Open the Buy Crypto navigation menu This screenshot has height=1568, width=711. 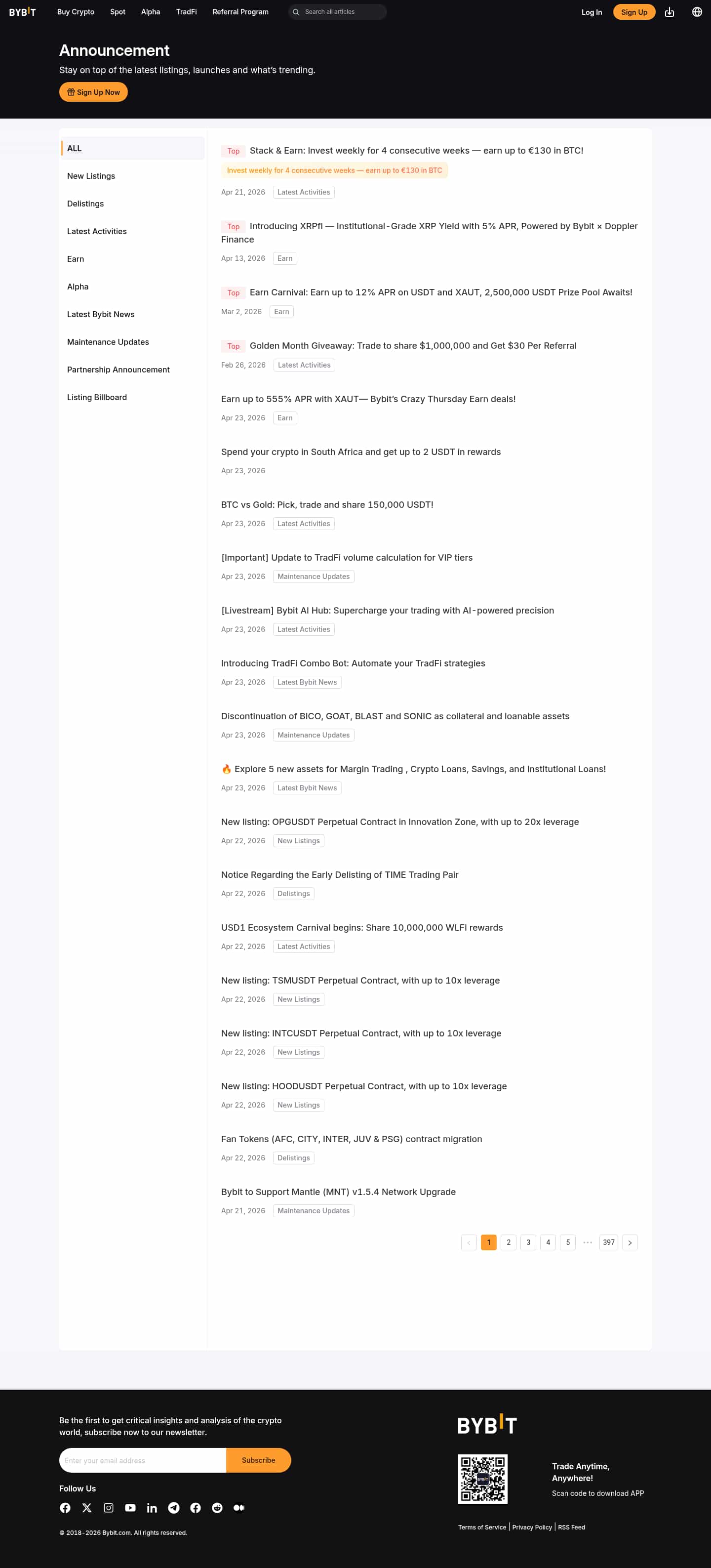76,12
